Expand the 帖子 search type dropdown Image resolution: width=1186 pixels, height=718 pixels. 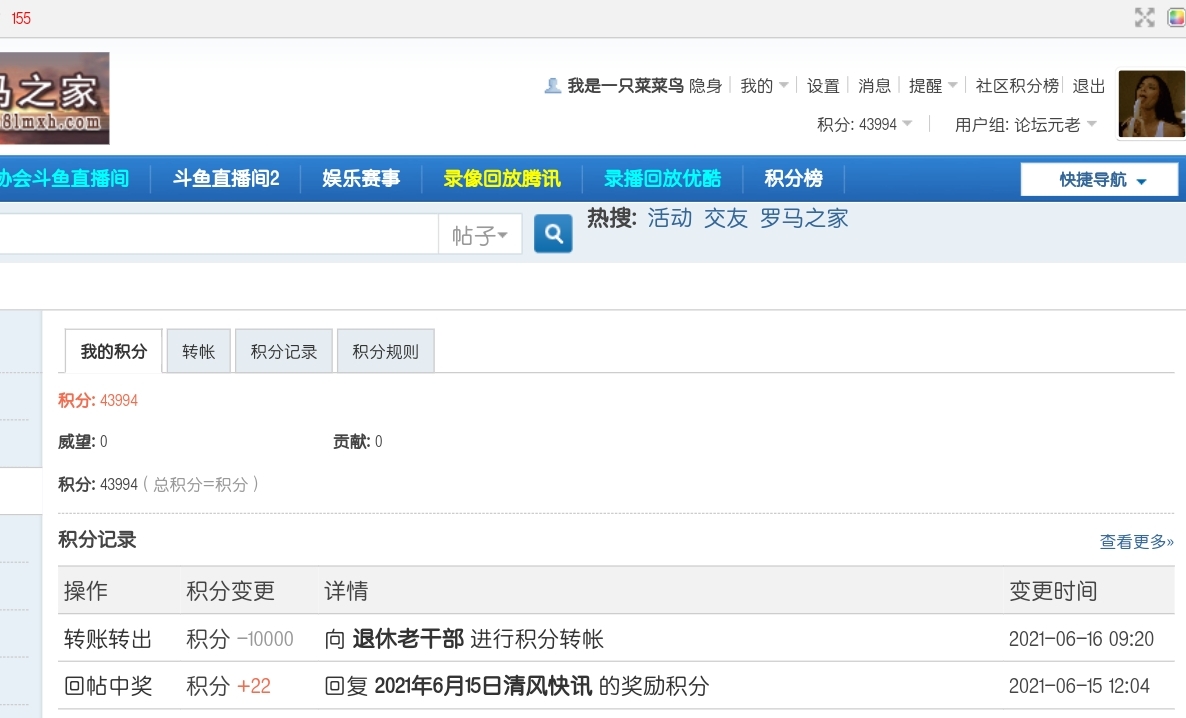480,235
